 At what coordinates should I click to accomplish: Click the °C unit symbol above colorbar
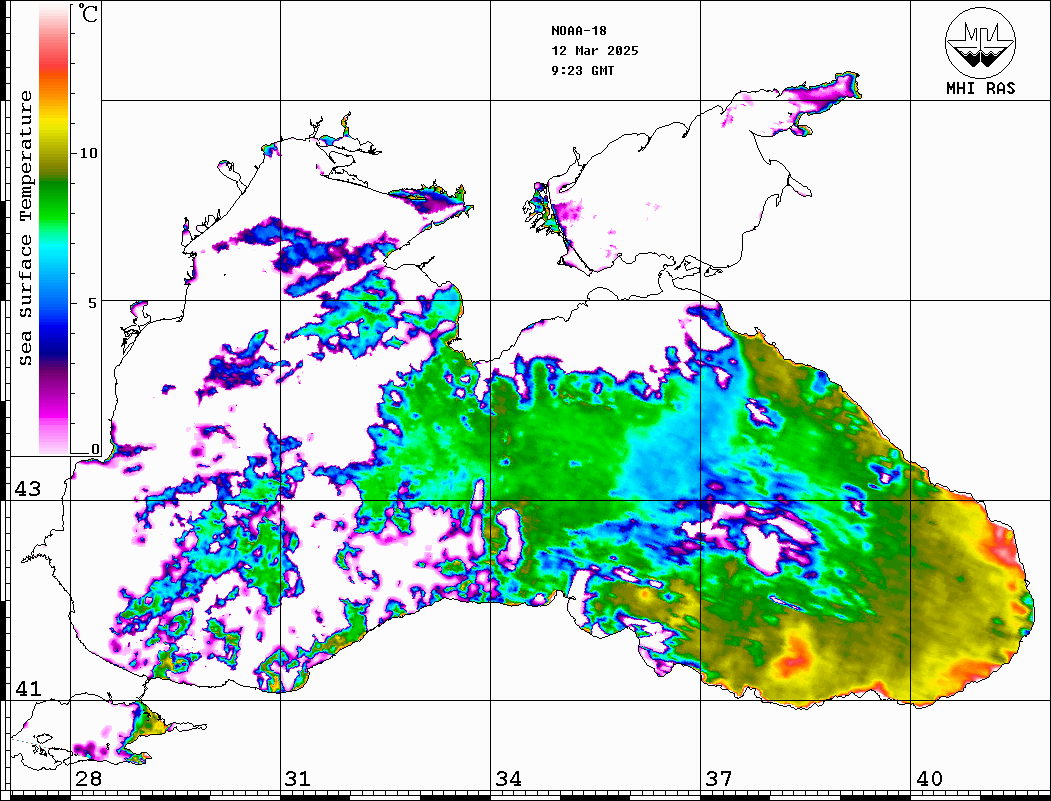89,15
